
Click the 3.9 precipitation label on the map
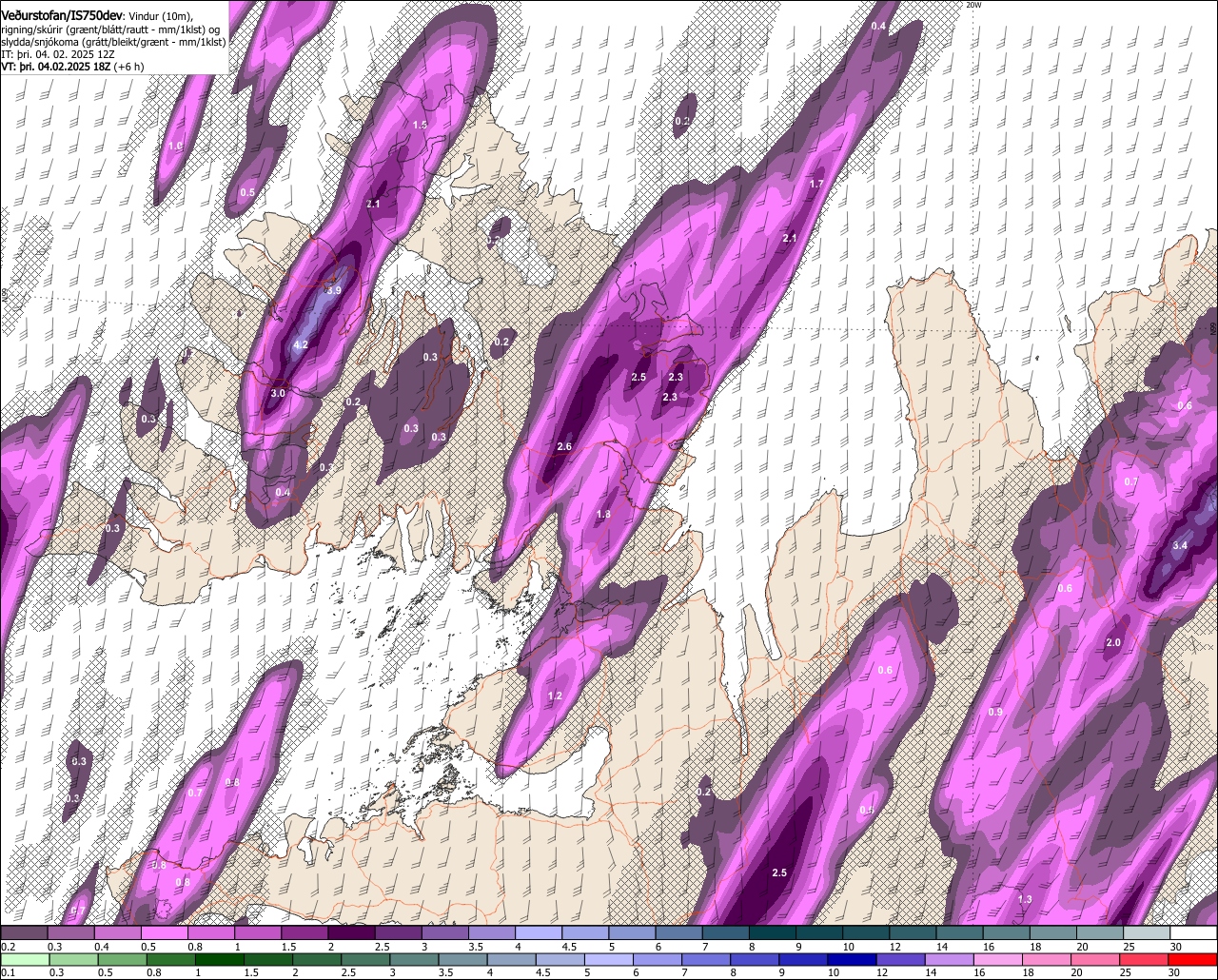(x=333, y=290)
